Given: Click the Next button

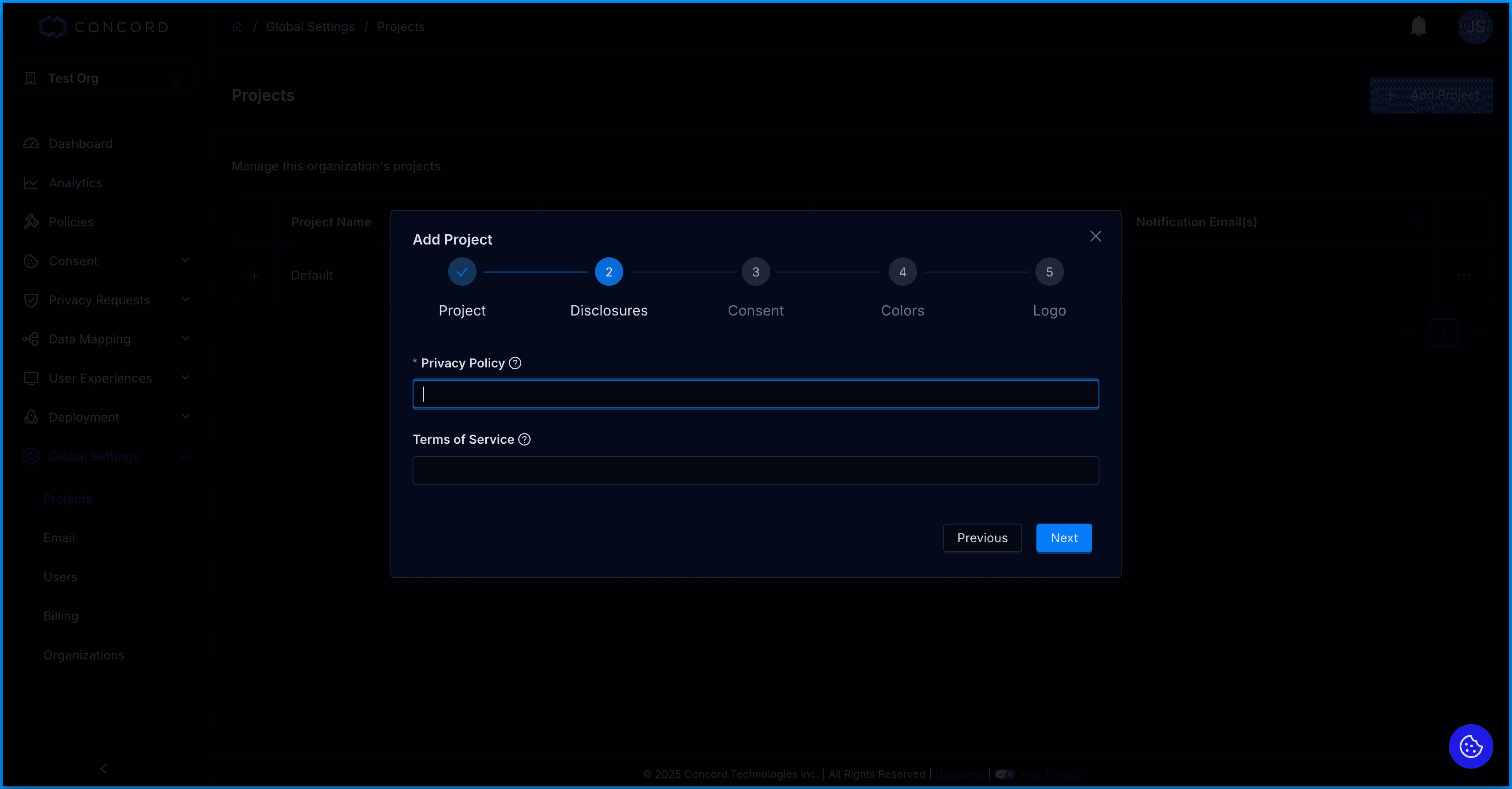Looking at the screenshot, I should 1063,538.
